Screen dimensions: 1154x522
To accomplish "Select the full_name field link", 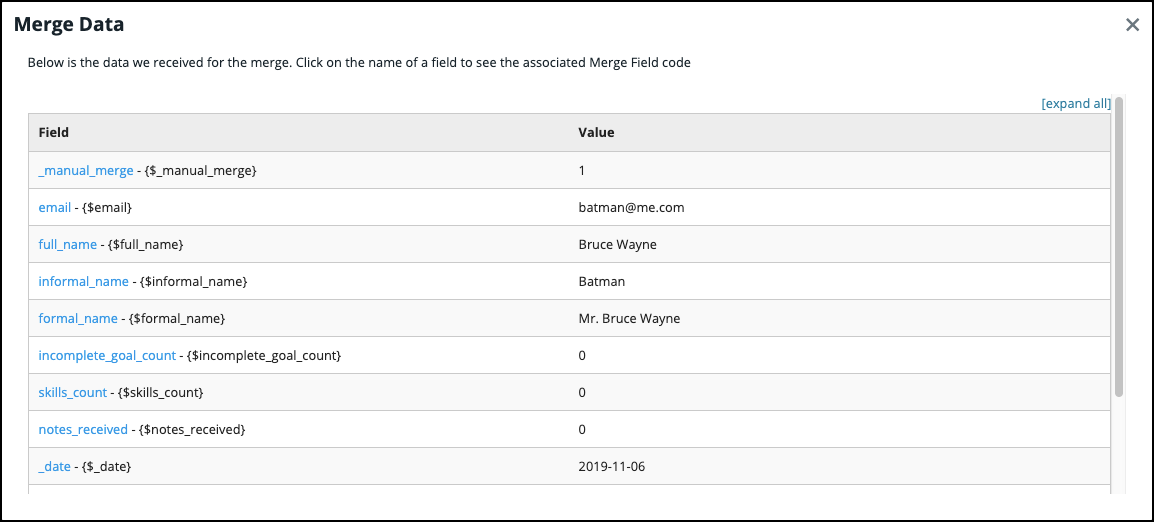I will click(68, 245).
